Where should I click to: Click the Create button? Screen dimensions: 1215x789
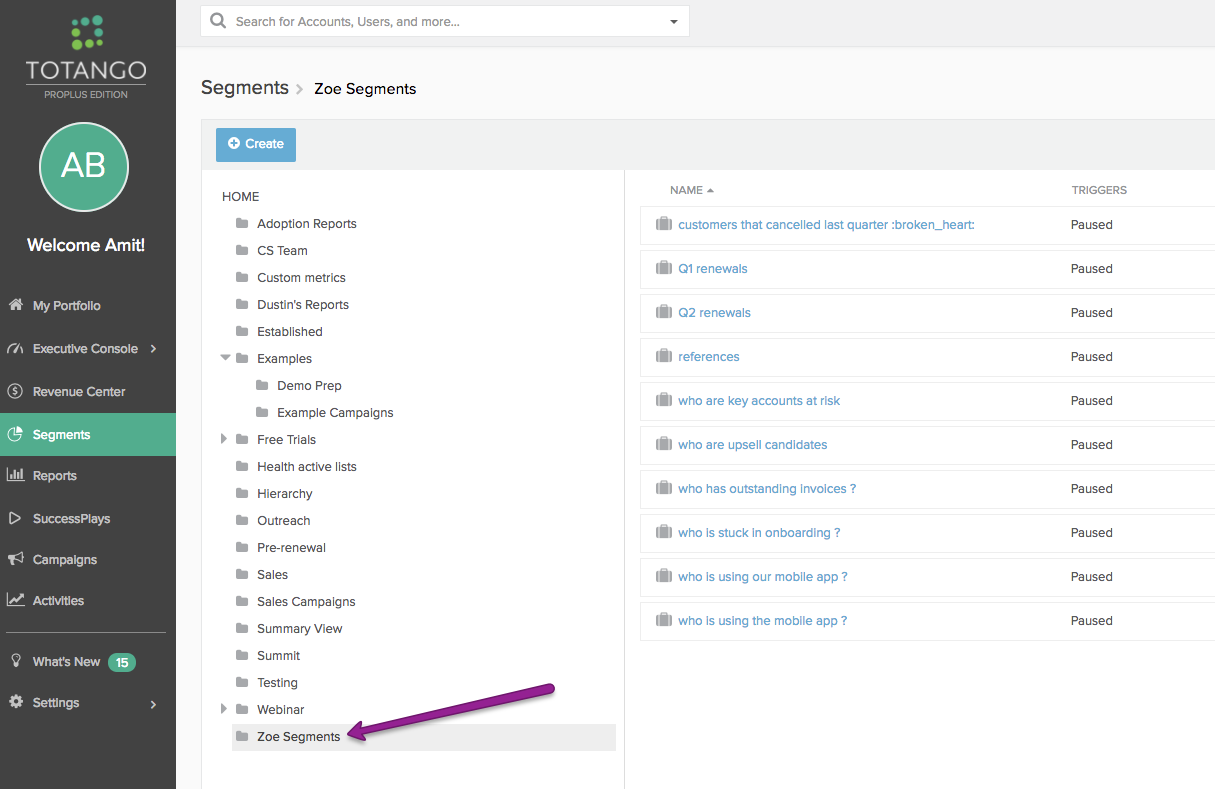pyautogui.click(x=256, y=144)
